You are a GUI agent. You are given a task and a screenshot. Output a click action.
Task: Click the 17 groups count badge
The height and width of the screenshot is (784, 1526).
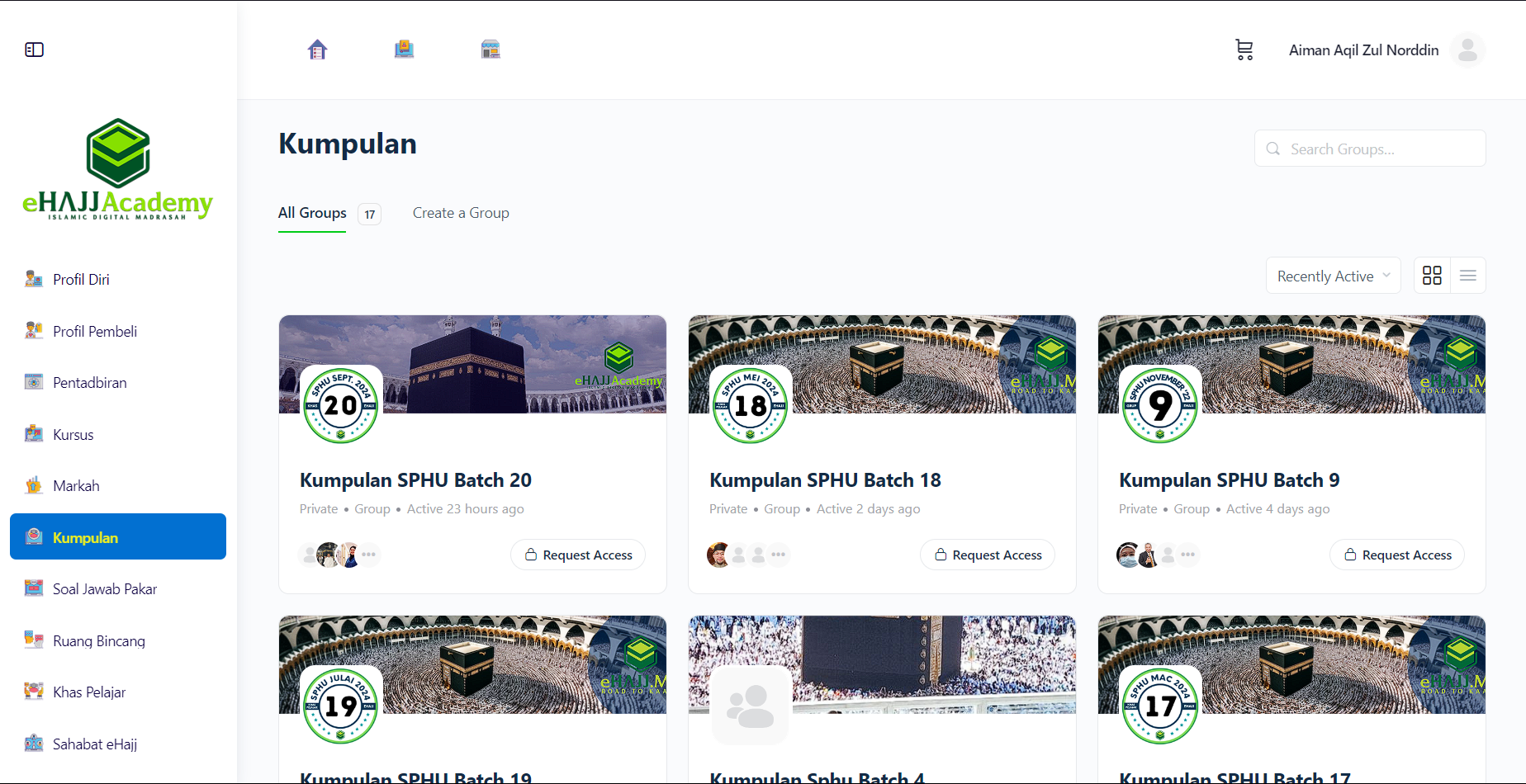click(369, 215)
